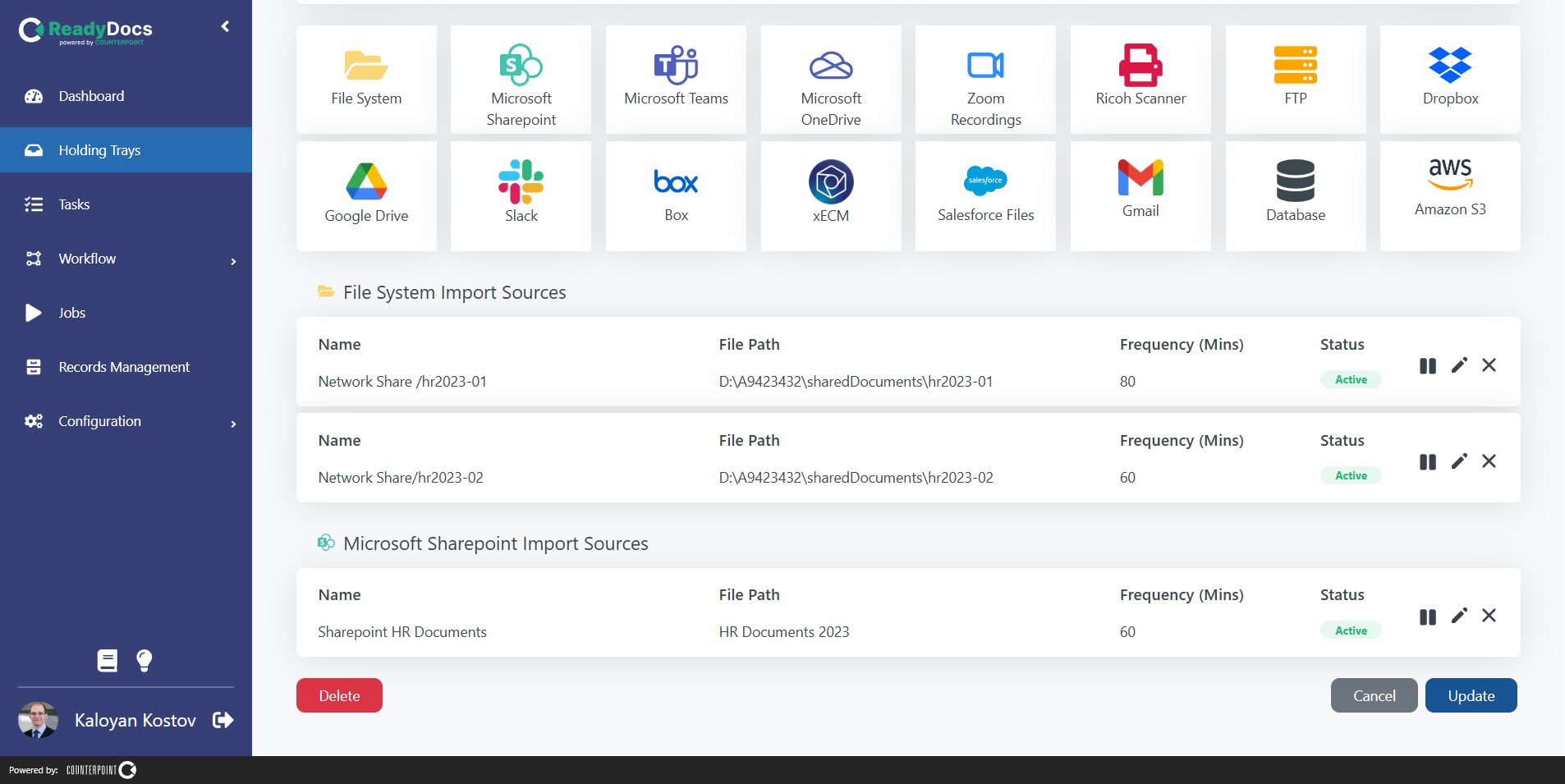Screen dimensions: 1565x784
Task: Open the lightbulb tips icon
Action: pyautogui.click(x=145, y=661)
